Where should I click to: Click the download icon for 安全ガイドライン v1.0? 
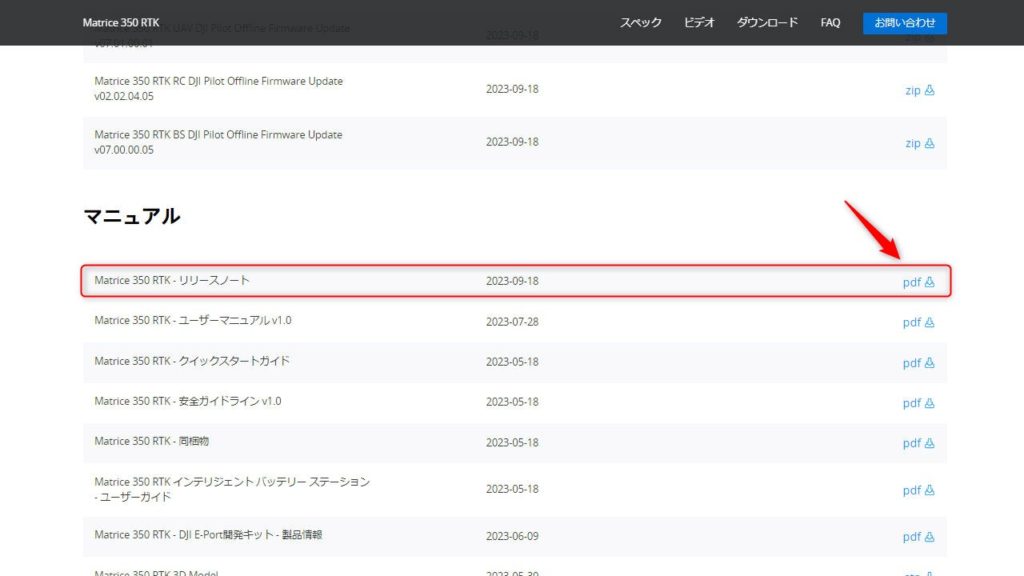tap(932, 403)
